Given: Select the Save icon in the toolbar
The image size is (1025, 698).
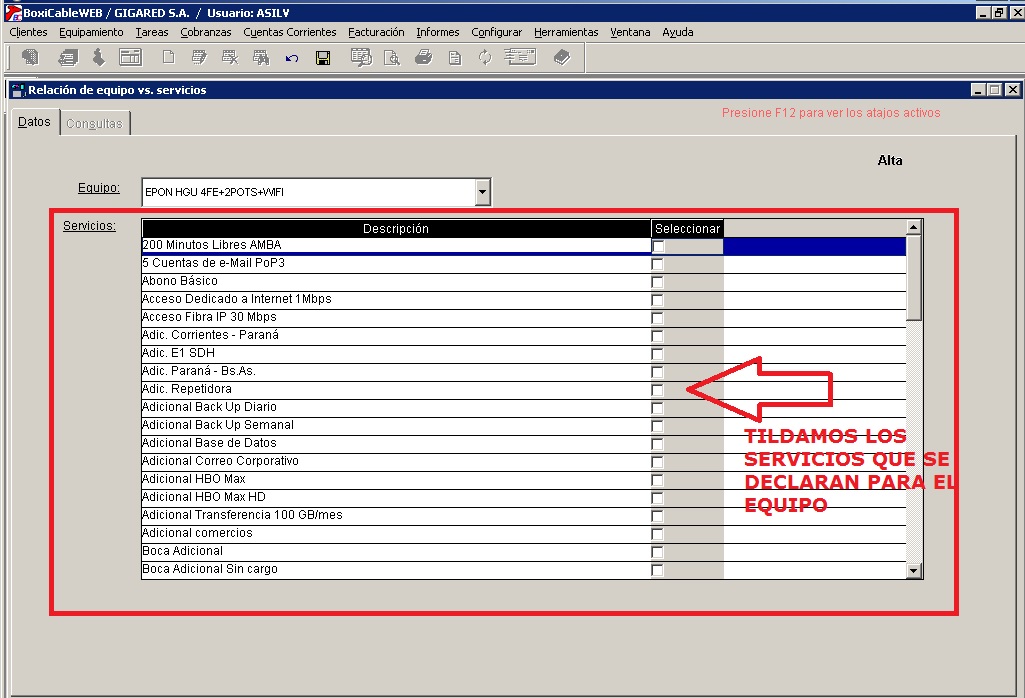Looking at the screenshot, I should 322,57.
